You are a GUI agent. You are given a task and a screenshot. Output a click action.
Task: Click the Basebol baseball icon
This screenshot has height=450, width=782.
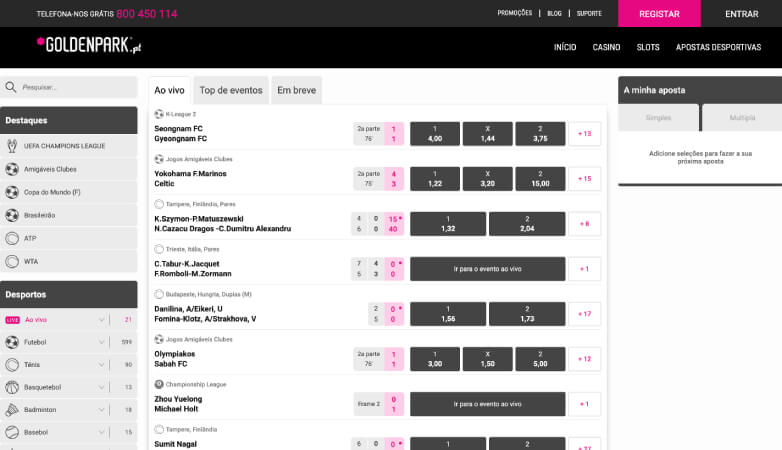[x=12, y=432]
